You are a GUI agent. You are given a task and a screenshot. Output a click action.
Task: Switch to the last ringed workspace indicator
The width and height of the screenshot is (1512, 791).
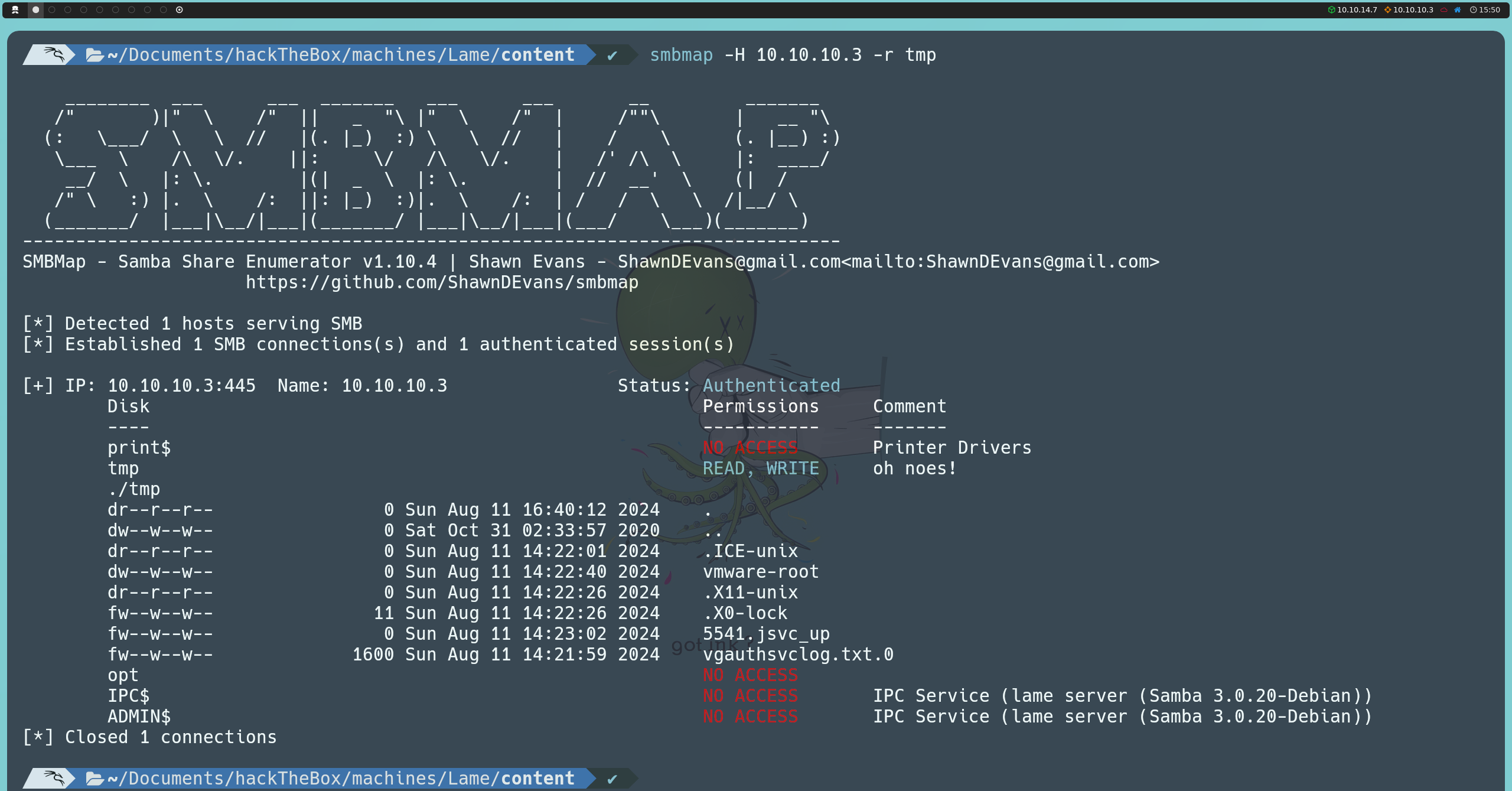(x=180, y=9)
